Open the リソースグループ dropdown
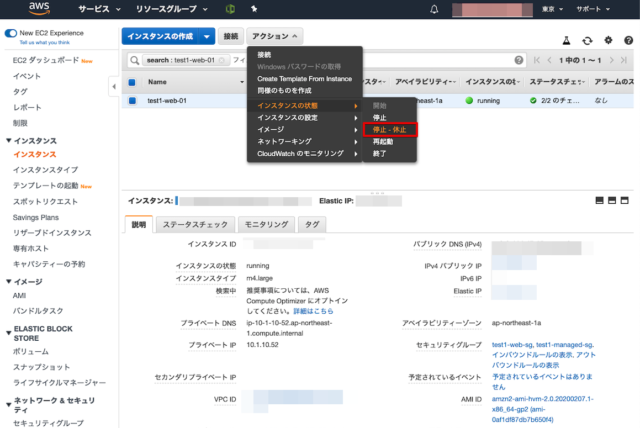640x428 pixels. pyautogui.click(x=172, y=9)
